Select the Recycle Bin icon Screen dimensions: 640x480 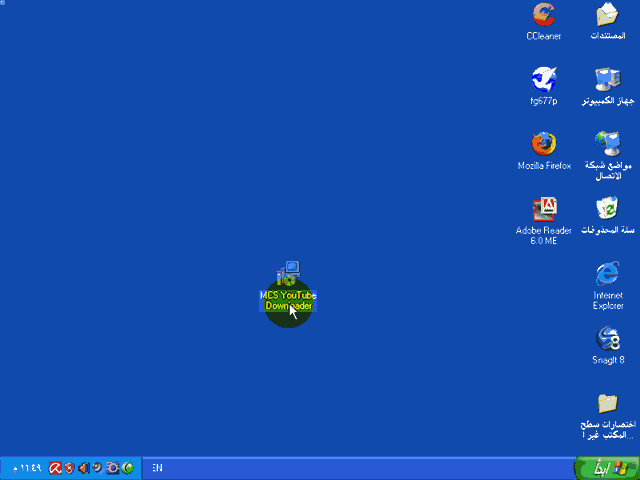pos(607,209)
